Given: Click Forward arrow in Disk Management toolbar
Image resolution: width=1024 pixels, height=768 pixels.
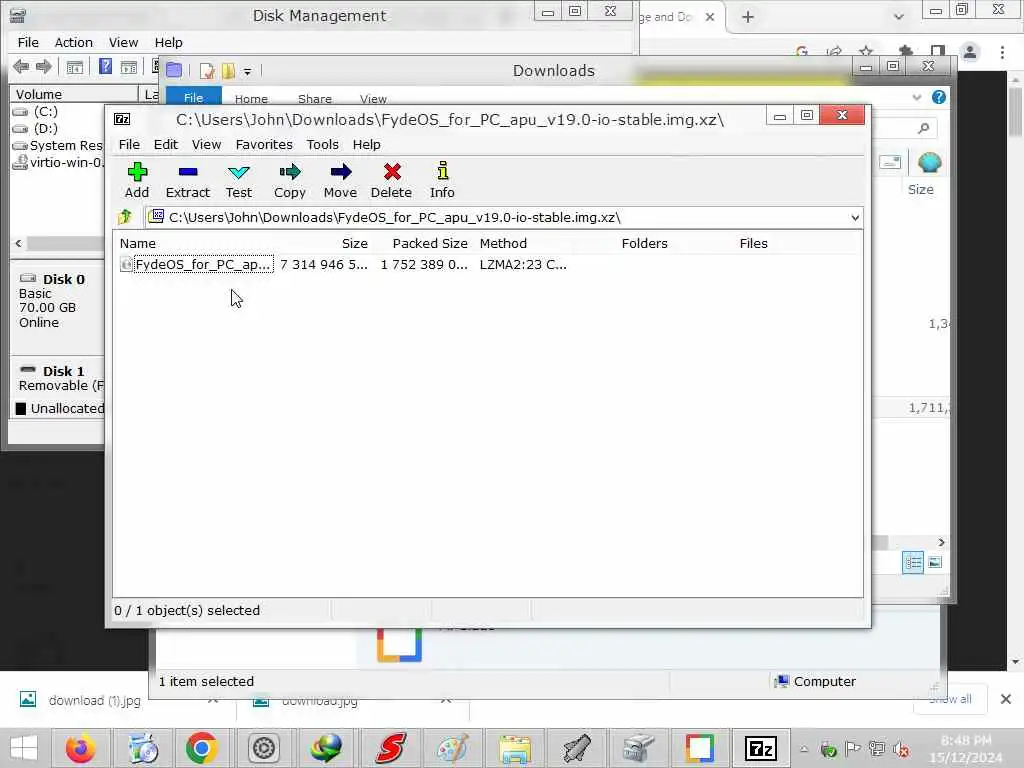Looking at the screenshot, I should (x=44, y=67).
